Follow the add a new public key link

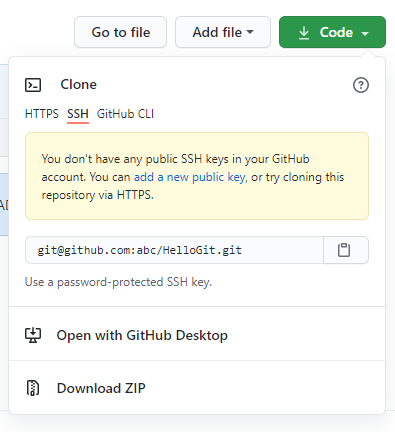pos(189,177)
